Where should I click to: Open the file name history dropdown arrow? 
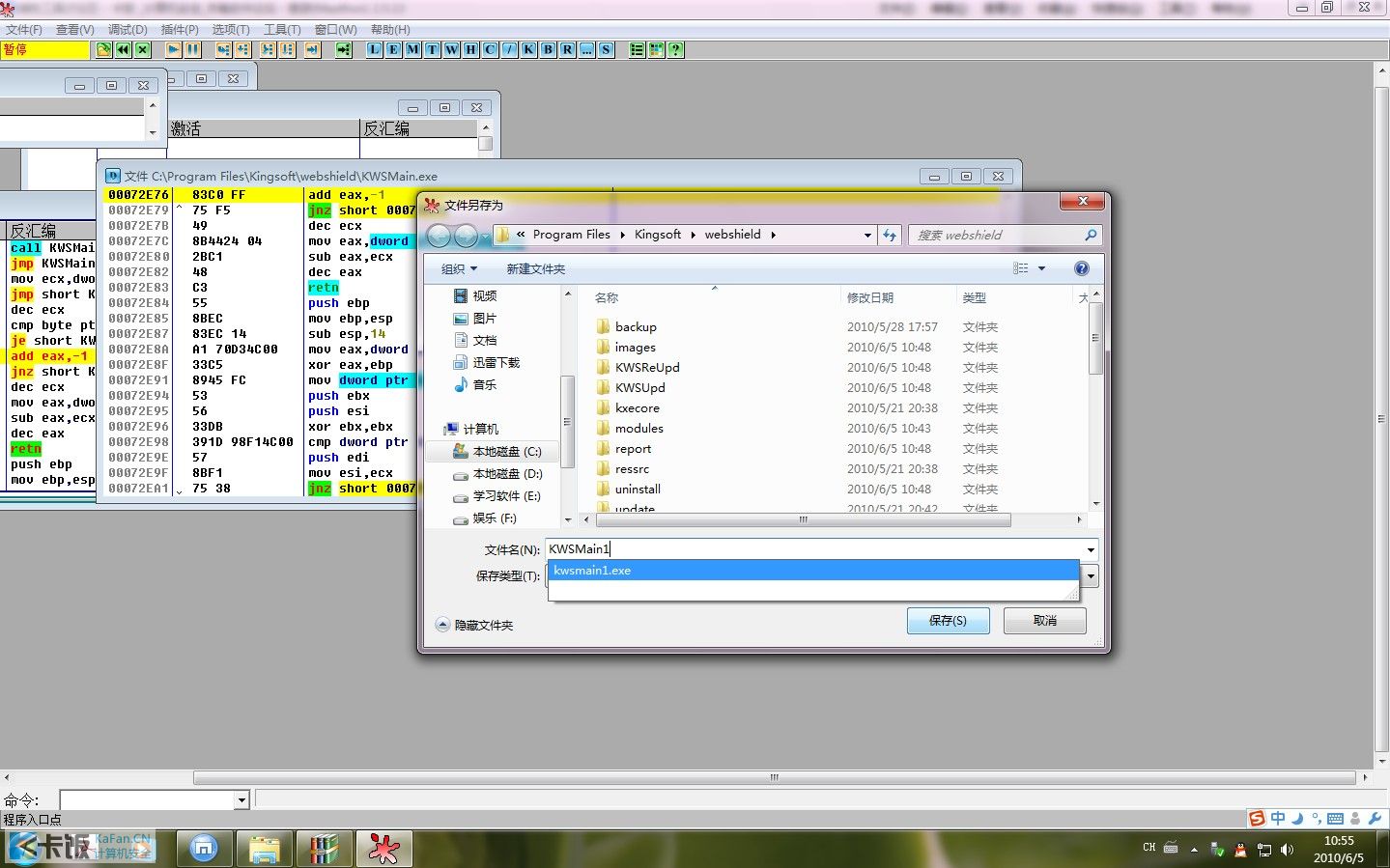pos(1091,549)
